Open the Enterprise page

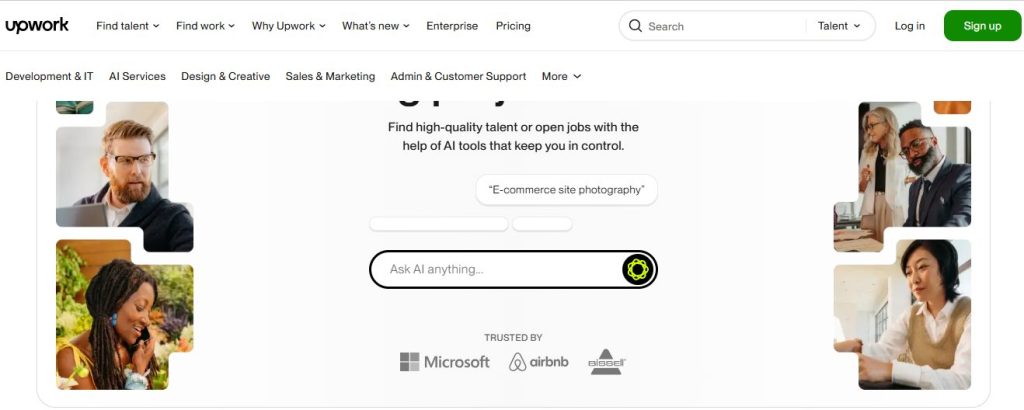point(452,26)
